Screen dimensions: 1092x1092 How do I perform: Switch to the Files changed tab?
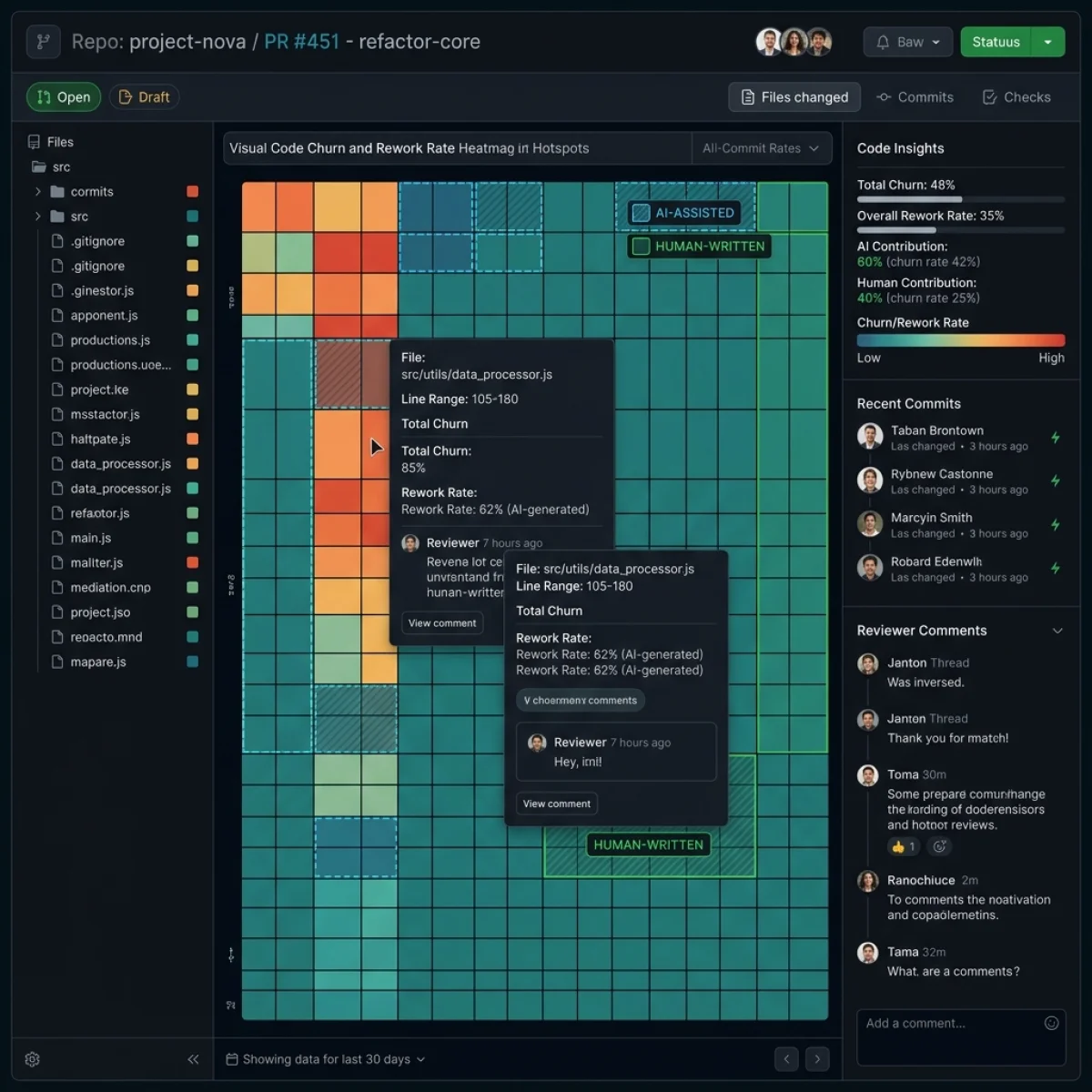point(794,97)
